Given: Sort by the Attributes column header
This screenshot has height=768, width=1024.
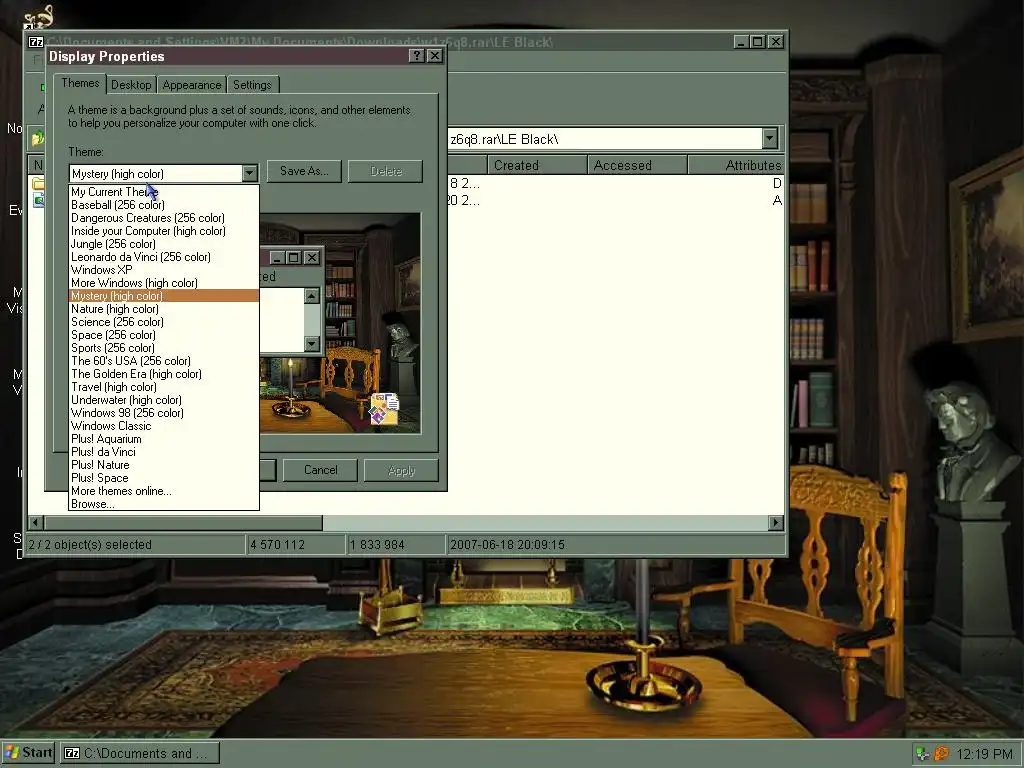Looking at the screenshot, I should [x=735, y=165].
